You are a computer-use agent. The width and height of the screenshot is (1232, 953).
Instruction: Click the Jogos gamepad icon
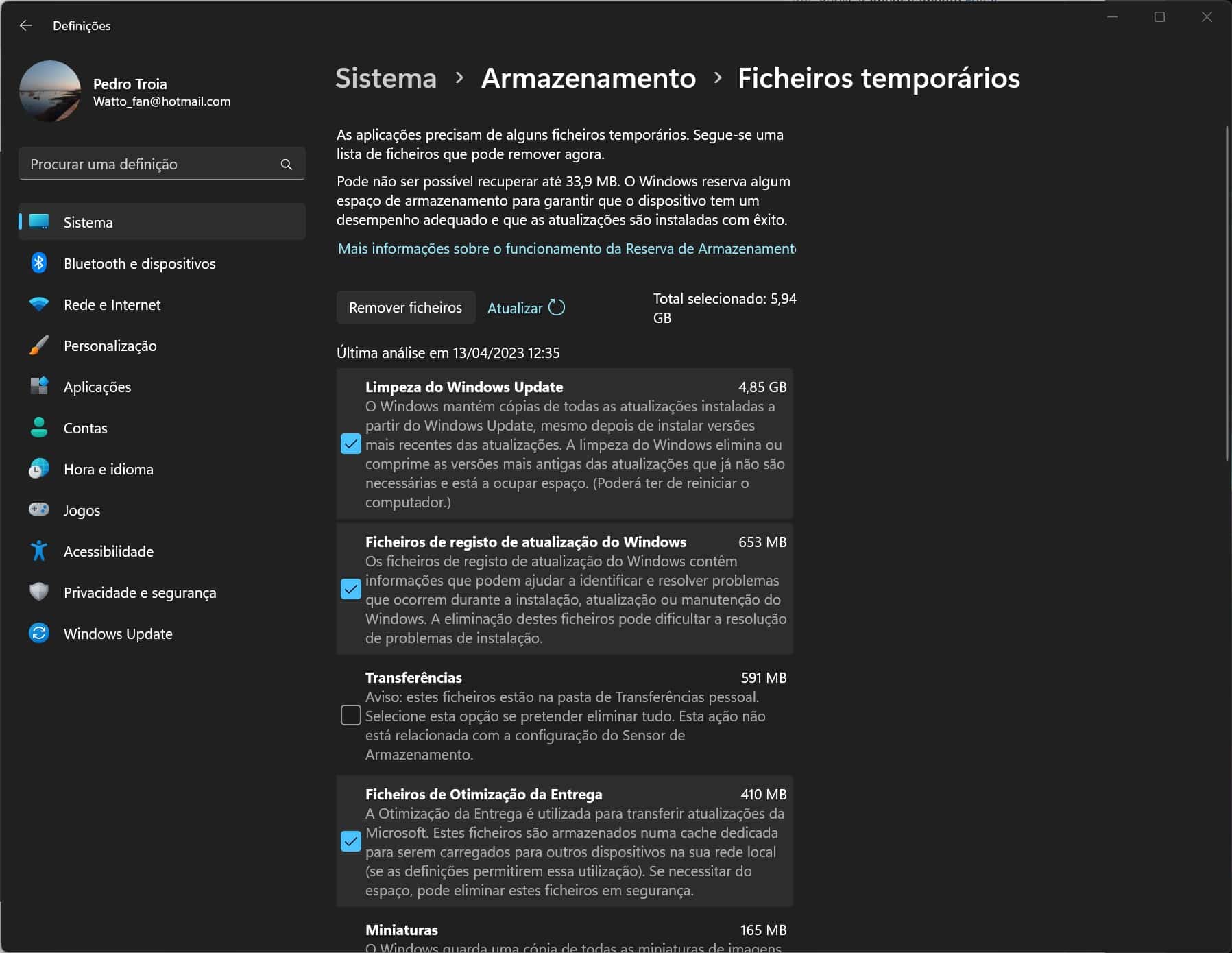click(x=39, y=509)
